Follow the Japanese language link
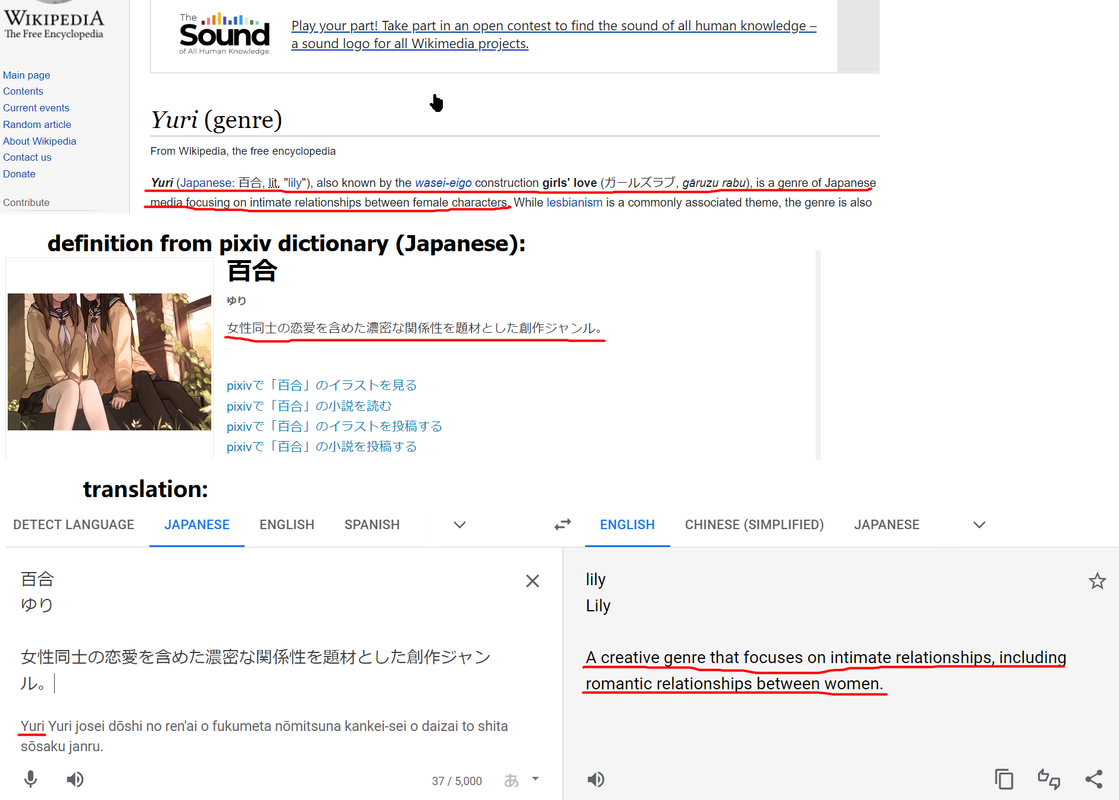Image resolution: width=1119 pixels, height=800 pixels. 206,183
